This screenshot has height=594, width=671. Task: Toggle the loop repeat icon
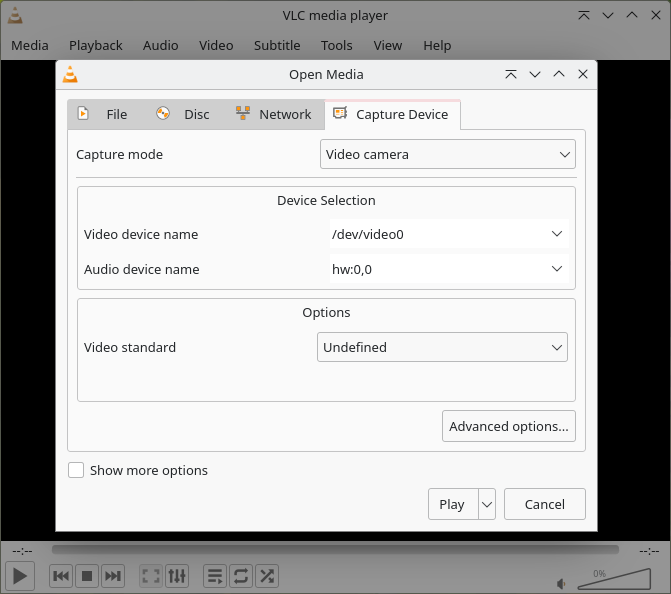click(241, 576)
